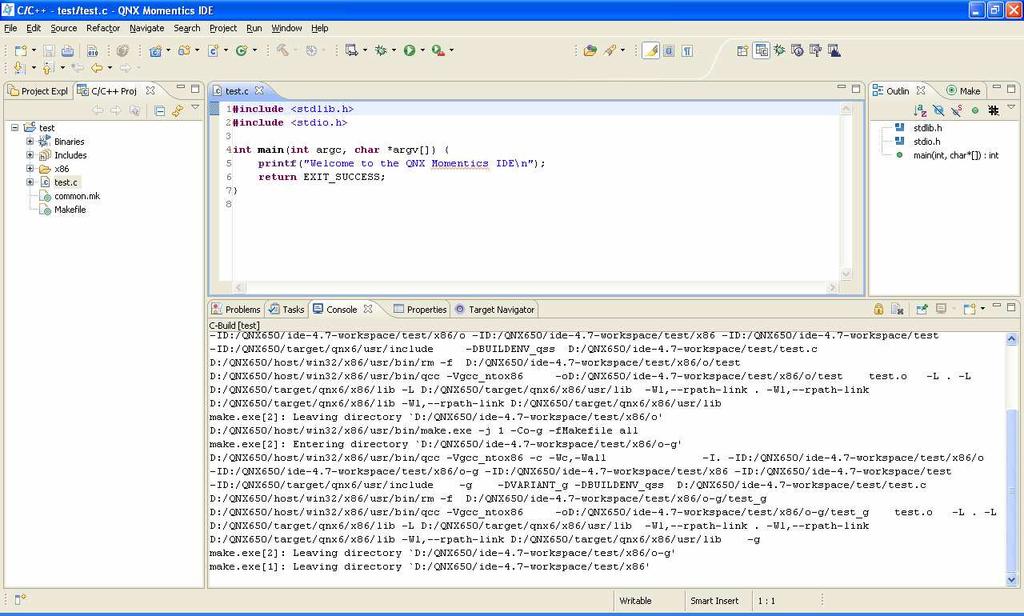Toggle Scroll Lock in Console
1024x616 pixels.
click(x=879, y=309)
